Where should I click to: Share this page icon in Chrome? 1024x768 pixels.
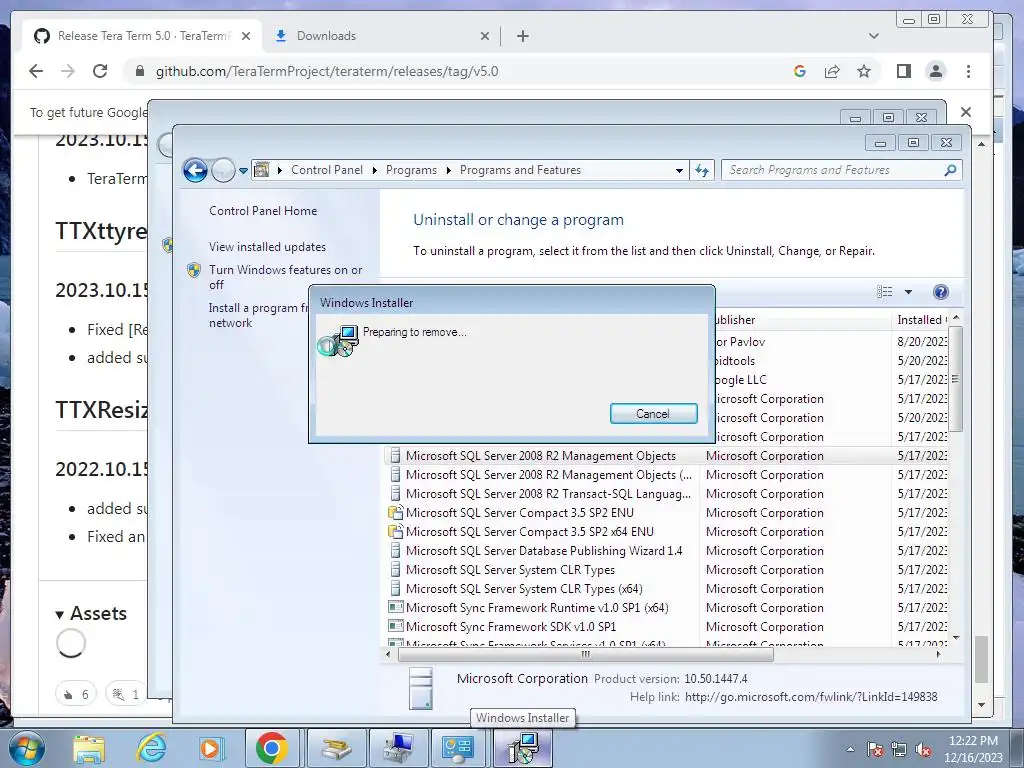832,71
